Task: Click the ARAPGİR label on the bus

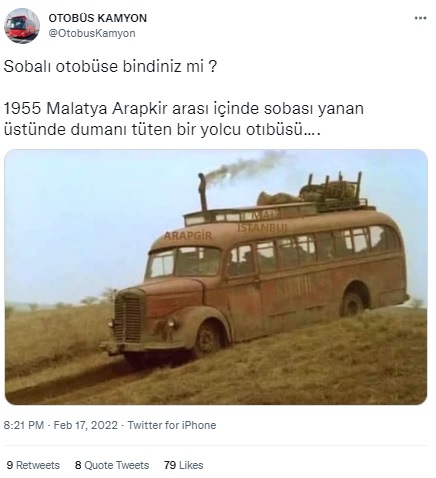Action: click(x=188, y=236)
